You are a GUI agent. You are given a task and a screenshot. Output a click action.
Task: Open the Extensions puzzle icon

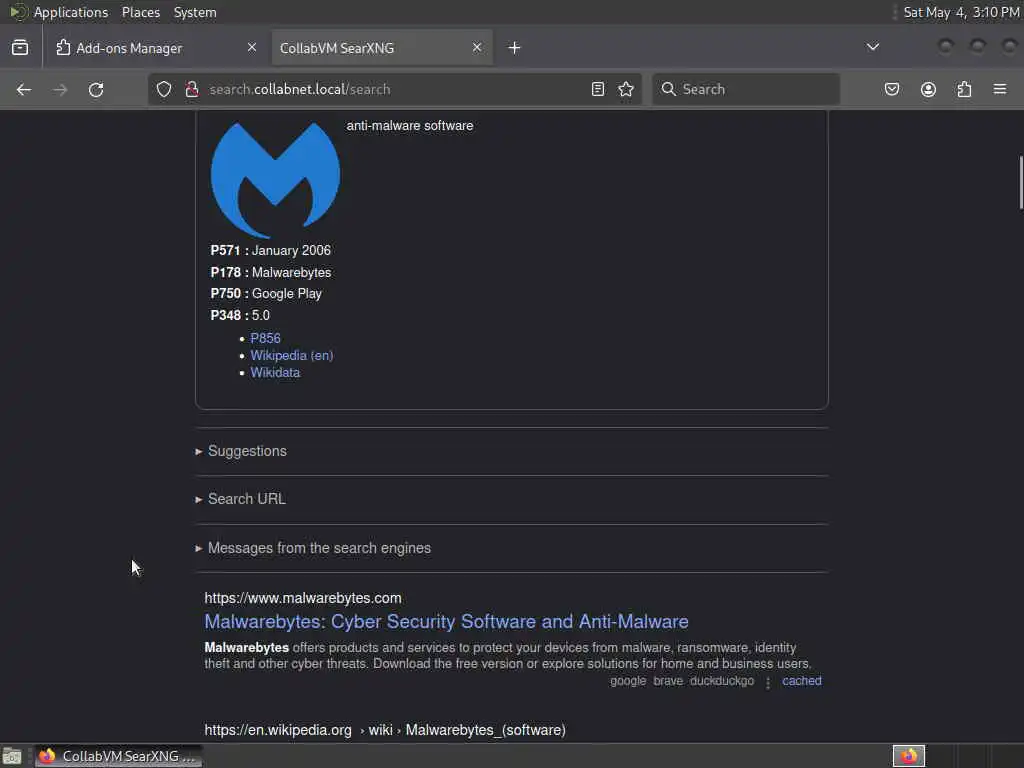pyautogui.click(x=964, y=89)
